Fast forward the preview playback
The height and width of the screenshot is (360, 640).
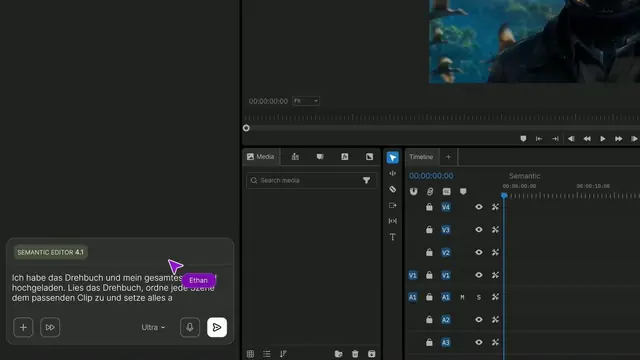pyautogui.click(x=618, y=139)
